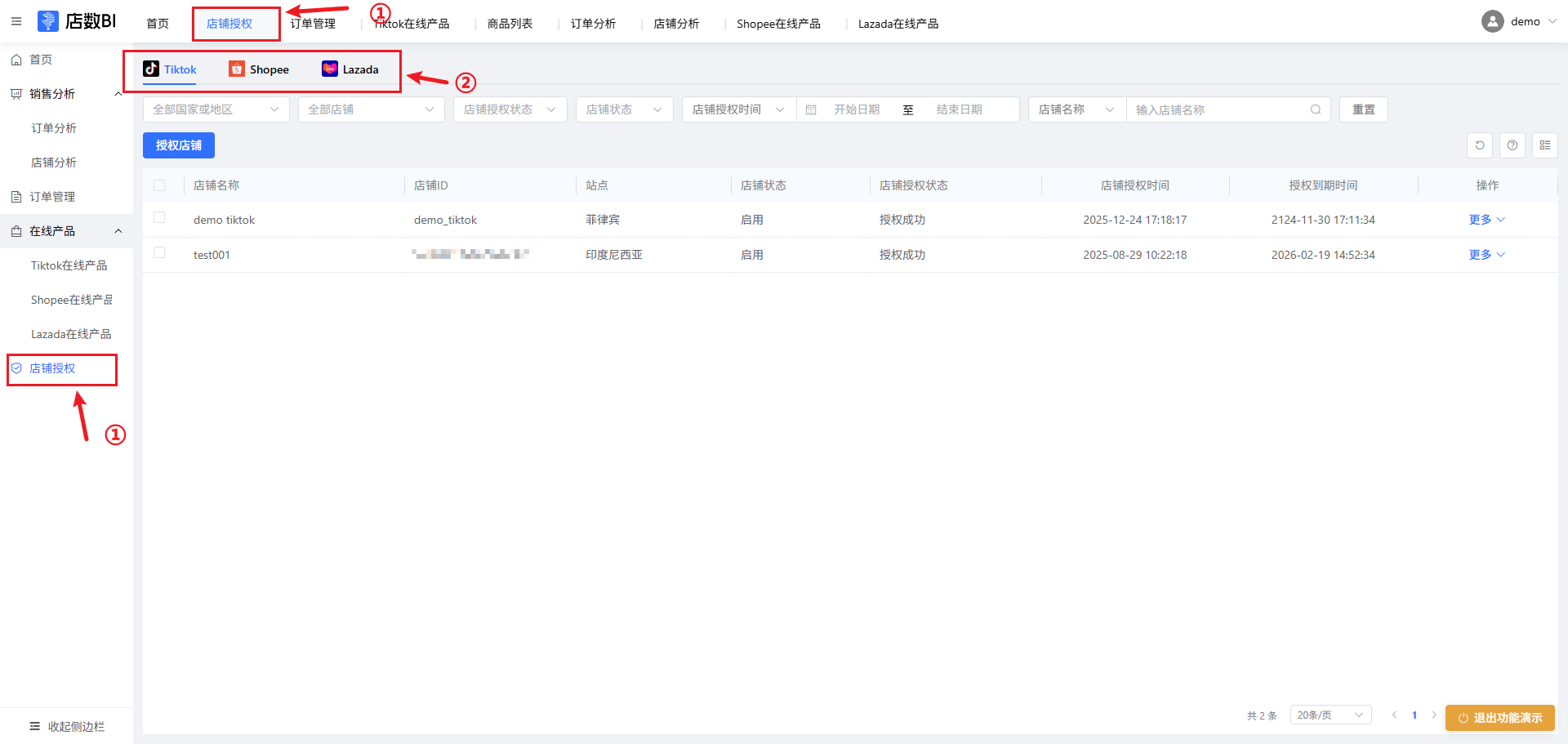Click the 授权店铺 button
The height and width of the screenshot is (744, 1568).
178,145
